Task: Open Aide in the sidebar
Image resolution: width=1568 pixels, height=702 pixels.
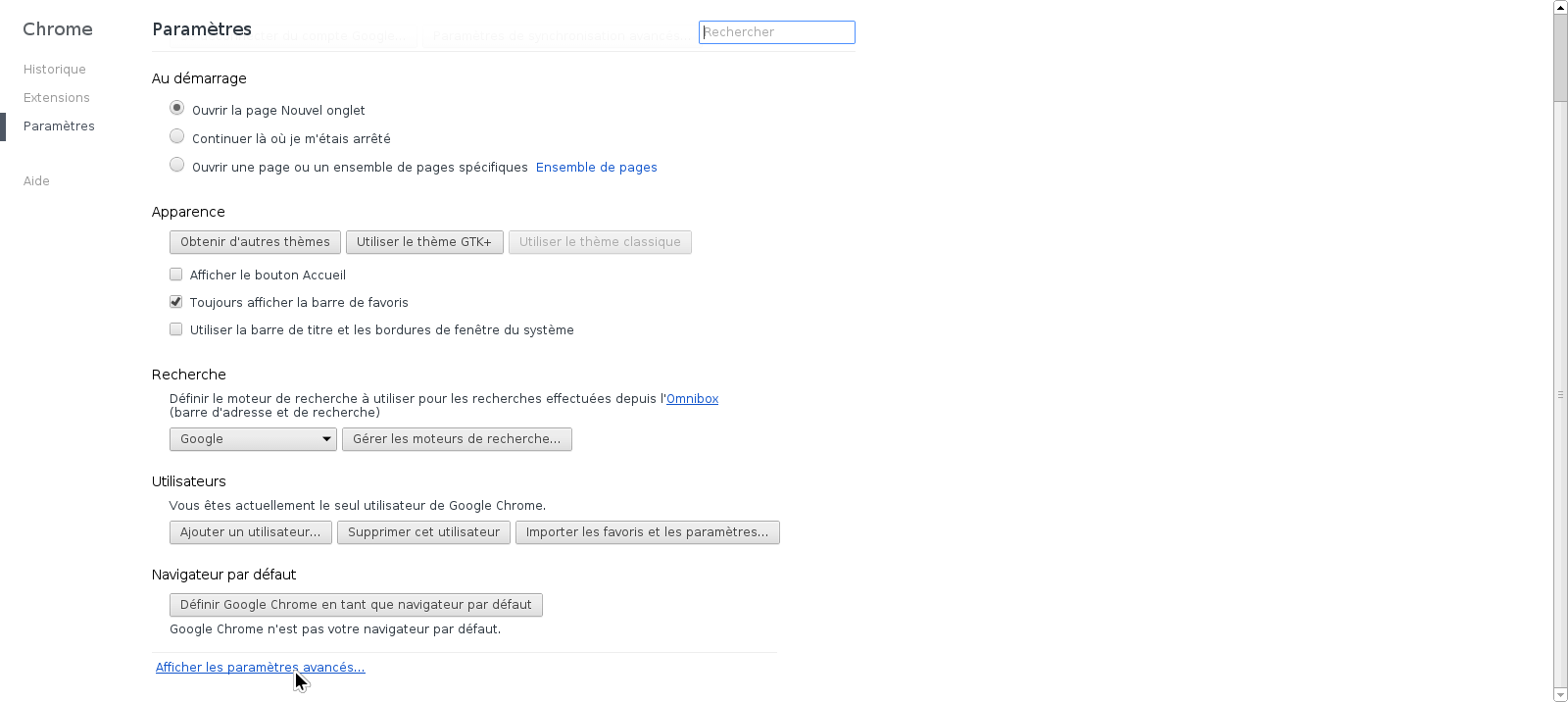Action: tap(36, 181)
